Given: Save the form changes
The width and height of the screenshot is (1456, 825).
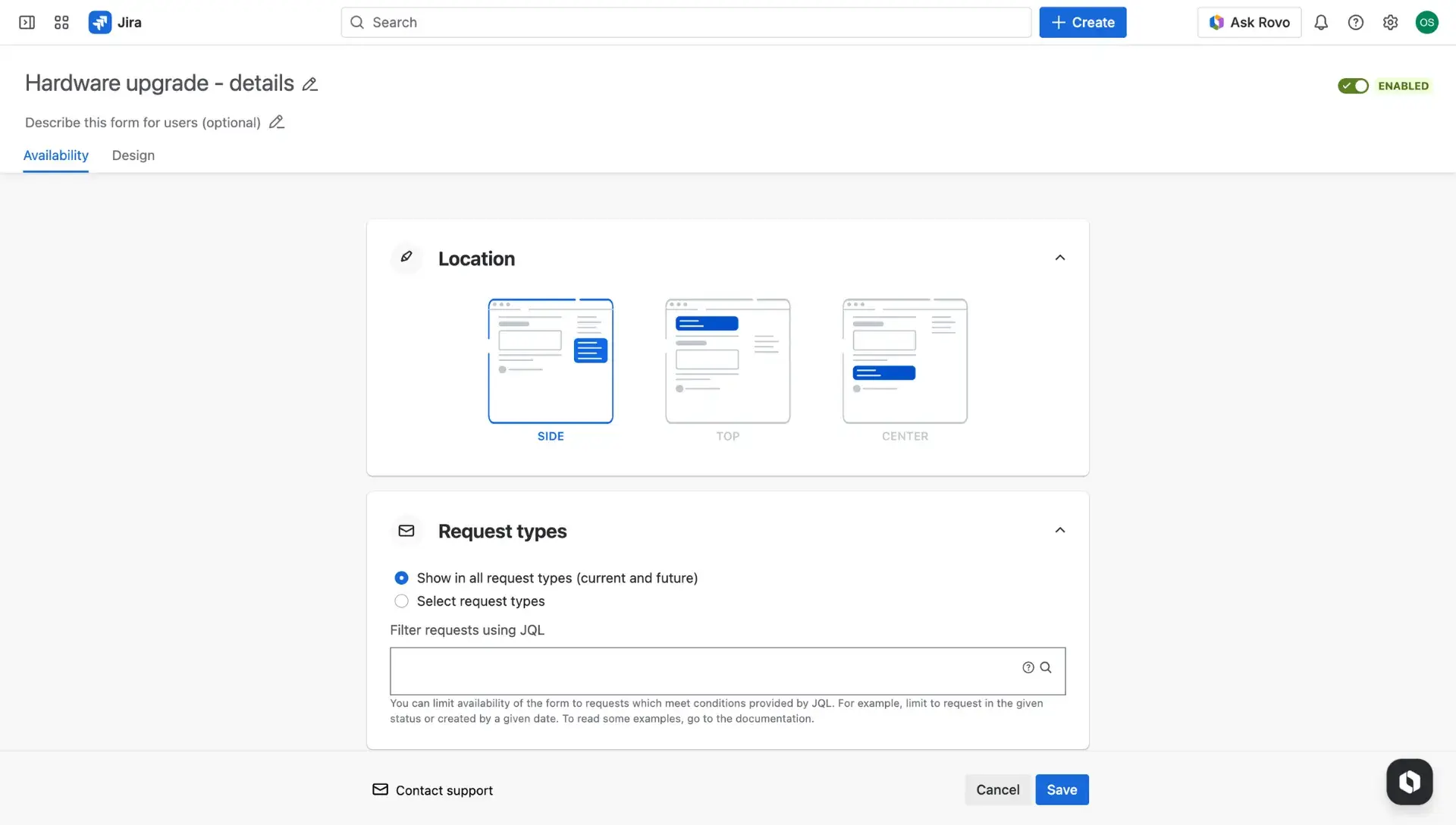Looking at the screenshot, I should (x=1061, y=789).
